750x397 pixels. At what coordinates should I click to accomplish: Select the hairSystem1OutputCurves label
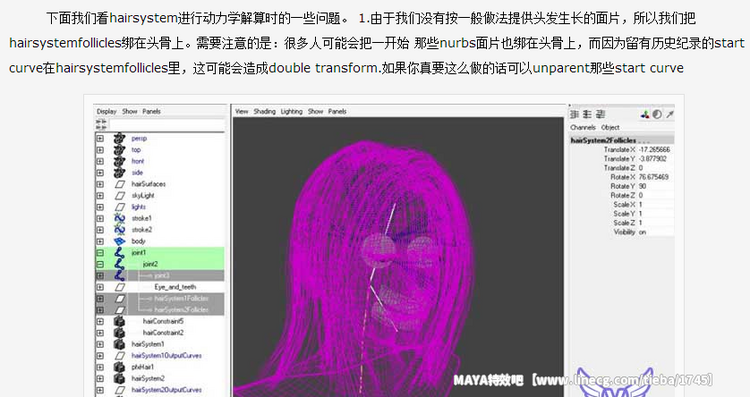166,356
